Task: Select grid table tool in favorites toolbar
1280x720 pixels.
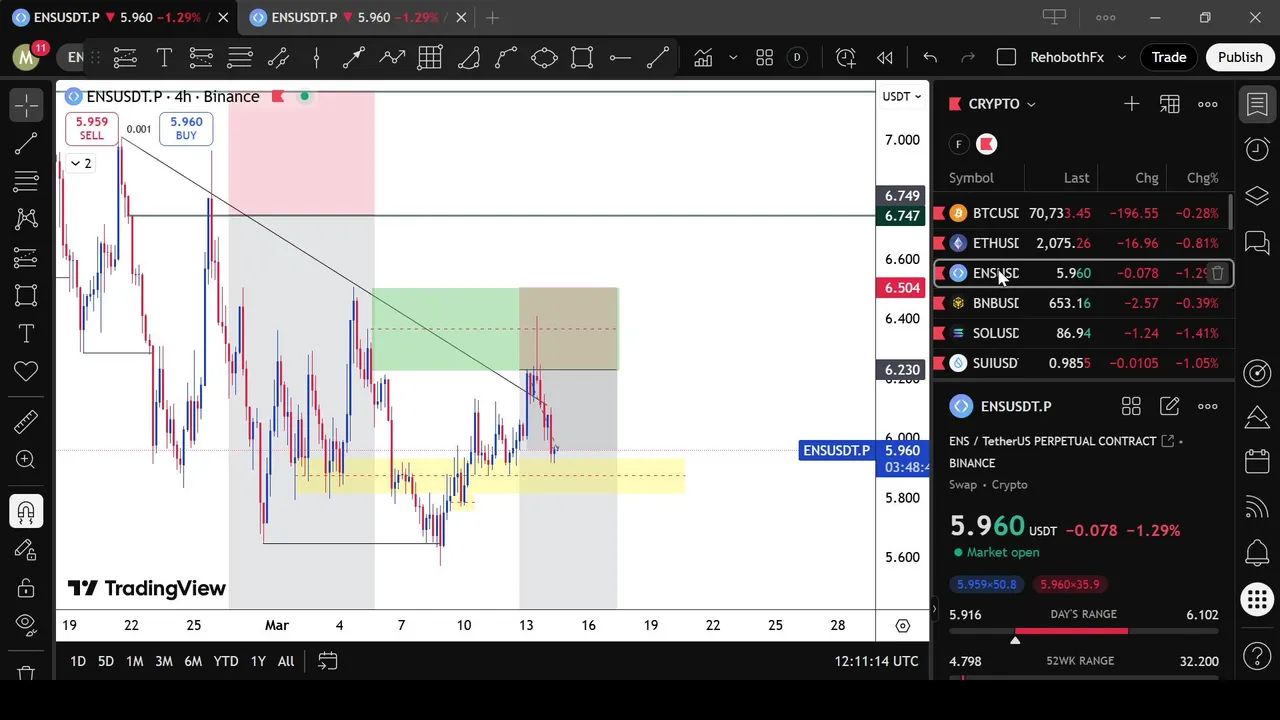Action: (430, 58)
